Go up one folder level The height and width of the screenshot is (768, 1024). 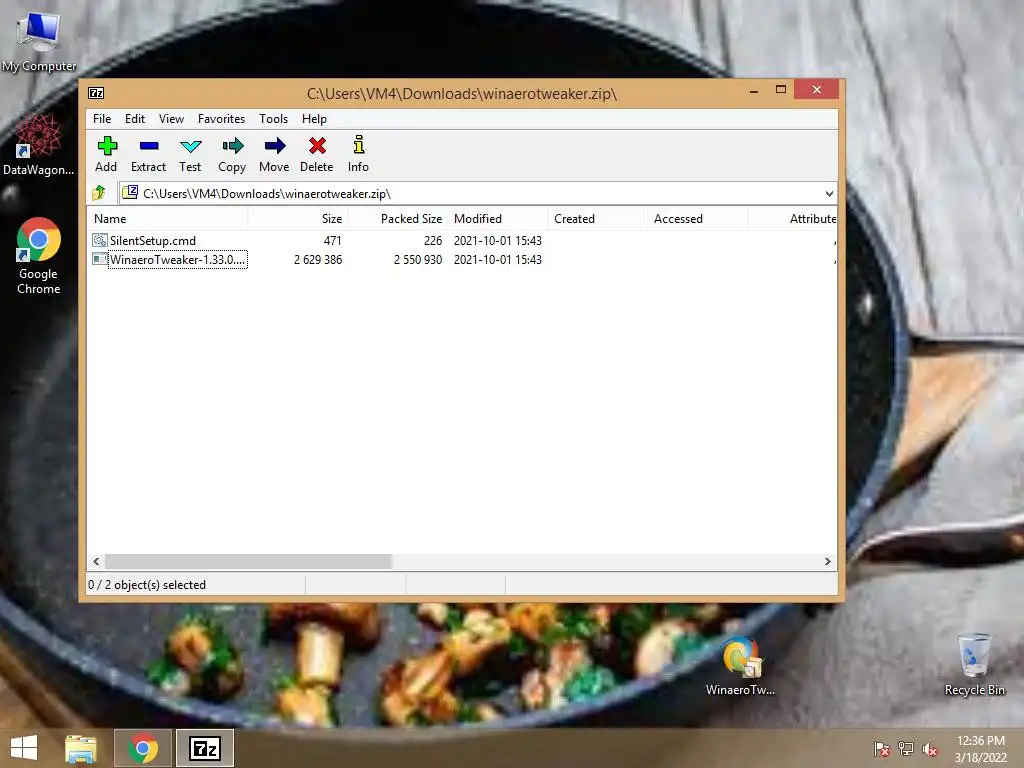[x=99, y=193]
